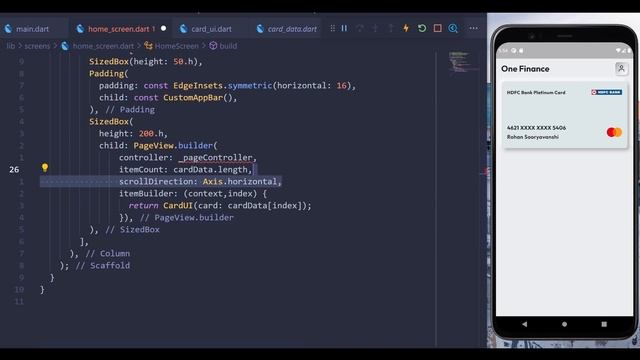Click the yellow lightbulb quick-fix icon
The width and height of the screenshot is (640, 360).
tap(44, 167)
